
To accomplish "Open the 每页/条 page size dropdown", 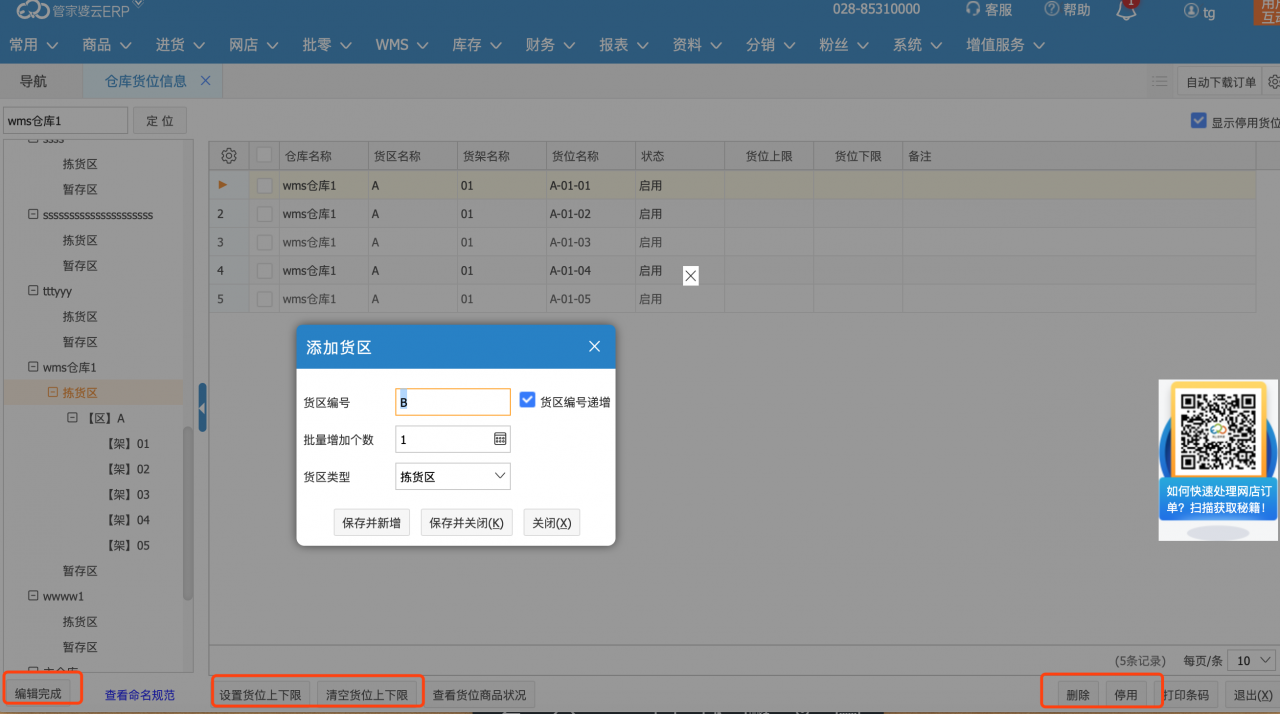I will pyautogui.click(x=1254, y=660).
